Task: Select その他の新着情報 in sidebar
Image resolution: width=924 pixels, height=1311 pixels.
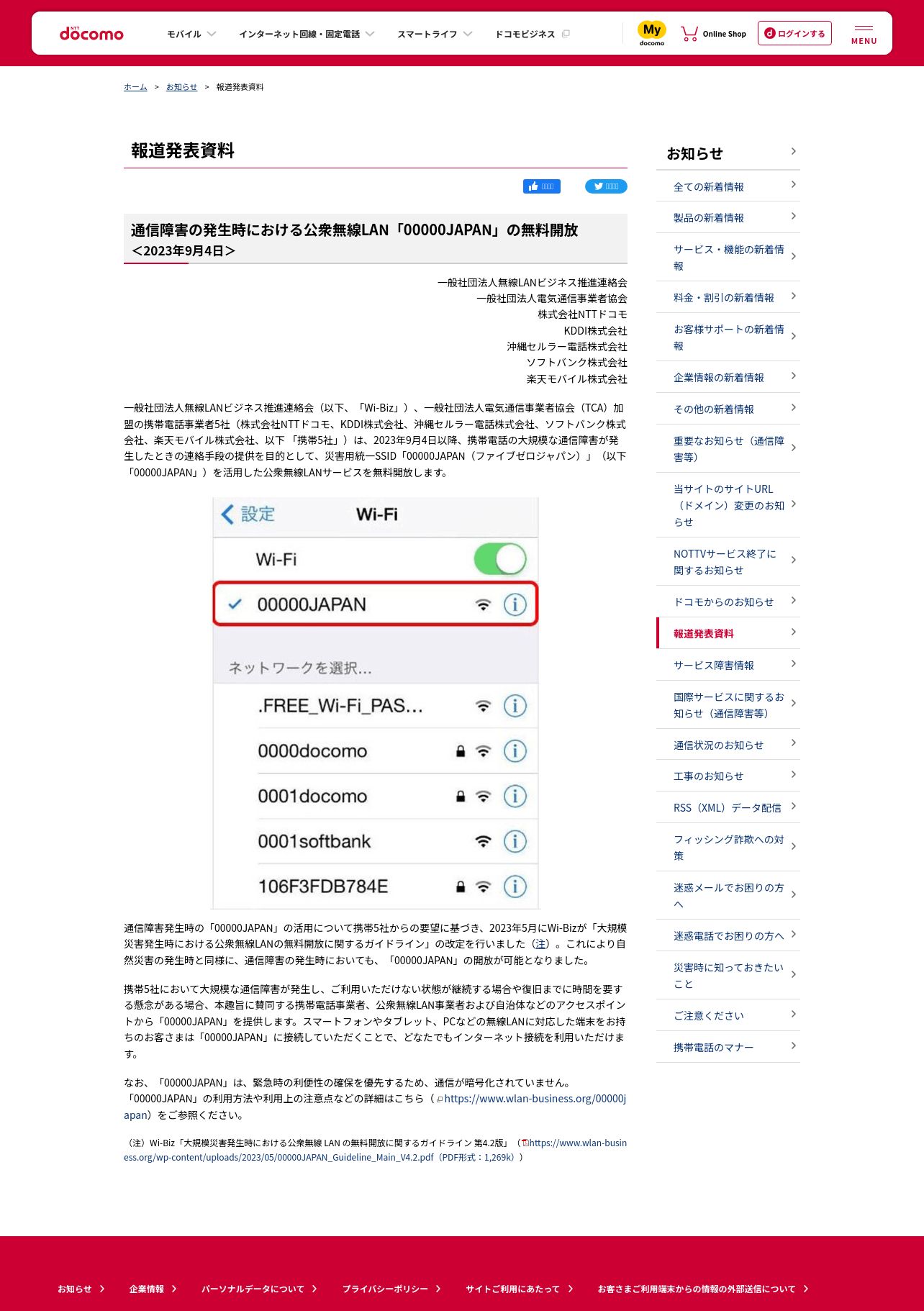Action: point(728,409)
